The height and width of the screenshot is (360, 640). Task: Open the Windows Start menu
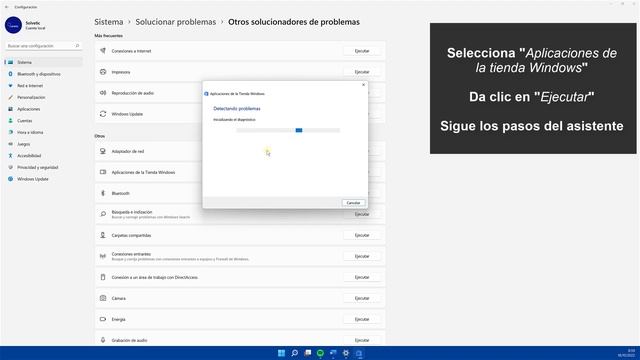[x=281, y=353]
